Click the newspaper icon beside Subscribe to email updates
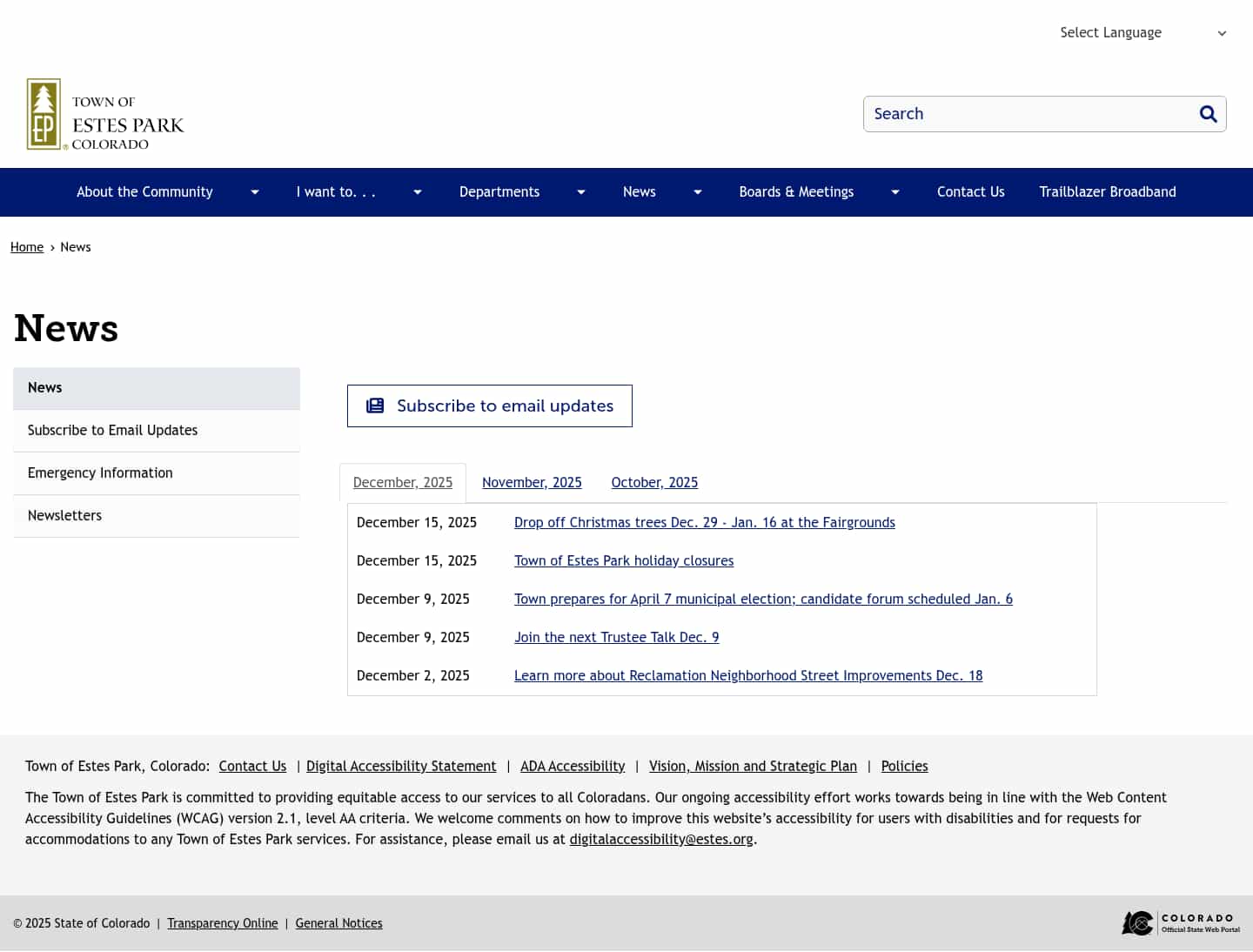This screenshot has height=952, width=1253. 374,405
